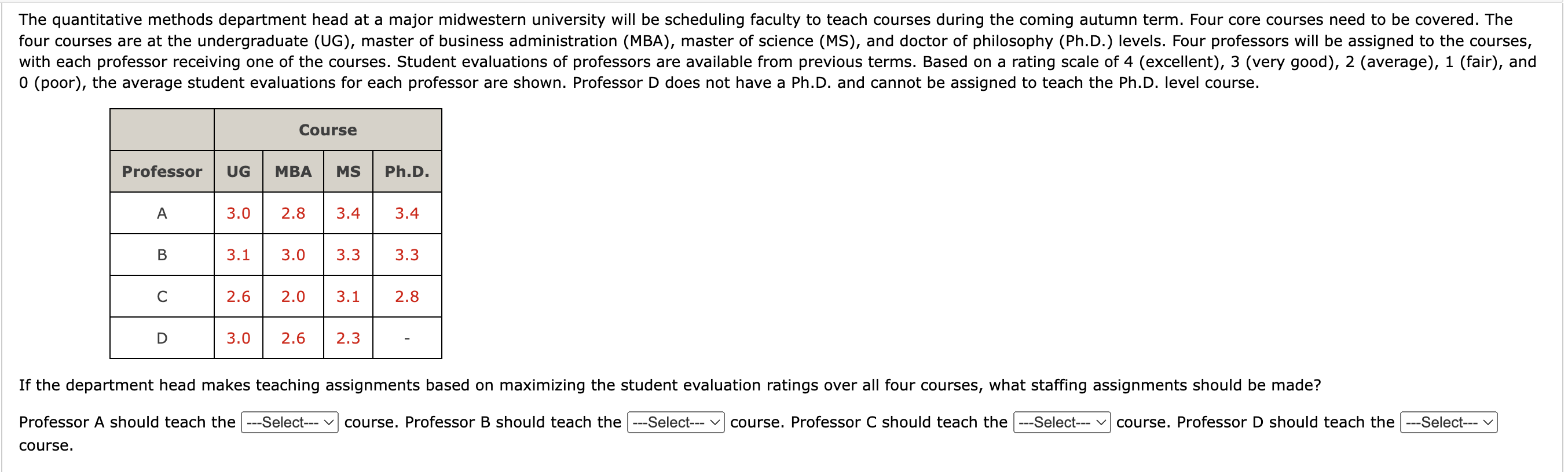Click the dropdown chevron next to Professor A's selection
Viewport: 1568px width, 472px height.
328,422
